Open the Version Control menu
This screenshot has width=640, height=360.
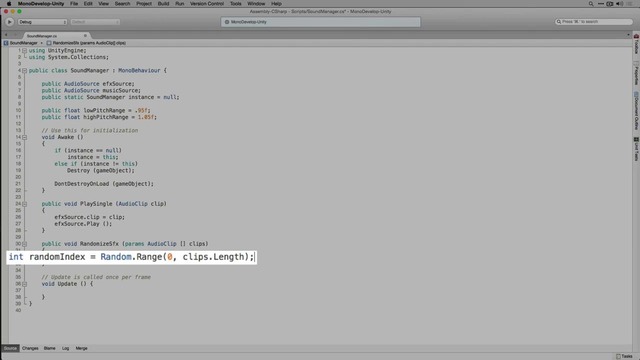click(207, 4)
